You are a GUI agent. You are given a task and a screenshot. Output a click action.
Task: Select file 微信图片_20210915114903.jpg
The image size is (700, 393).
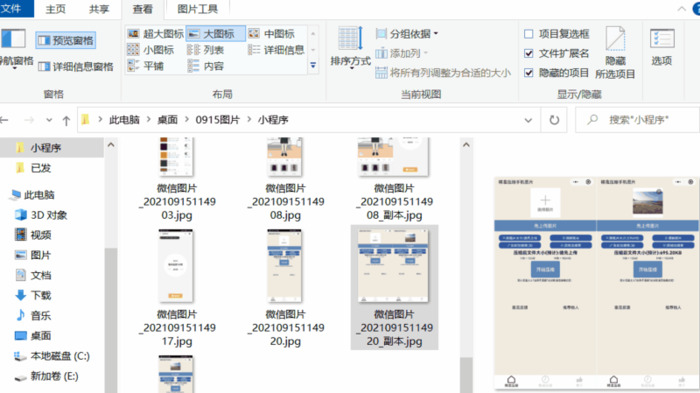tap(177, 180)
